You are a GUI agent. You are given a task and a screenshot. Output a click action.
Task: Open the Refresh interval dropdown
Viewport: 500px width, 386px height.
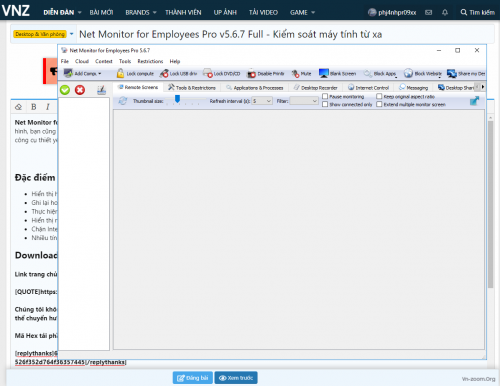262,101
